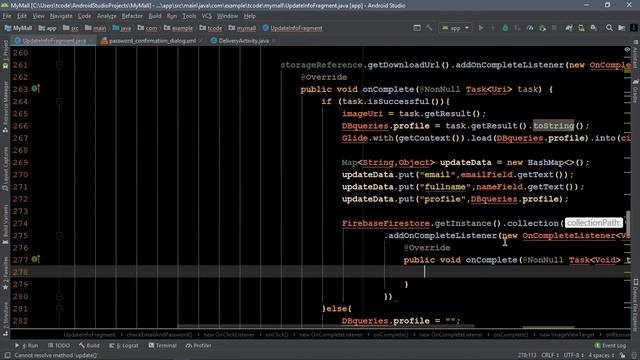Click the vertical scrollbar thumb of editor
Screen dimensions: 640x360
(x=628, y=224)
